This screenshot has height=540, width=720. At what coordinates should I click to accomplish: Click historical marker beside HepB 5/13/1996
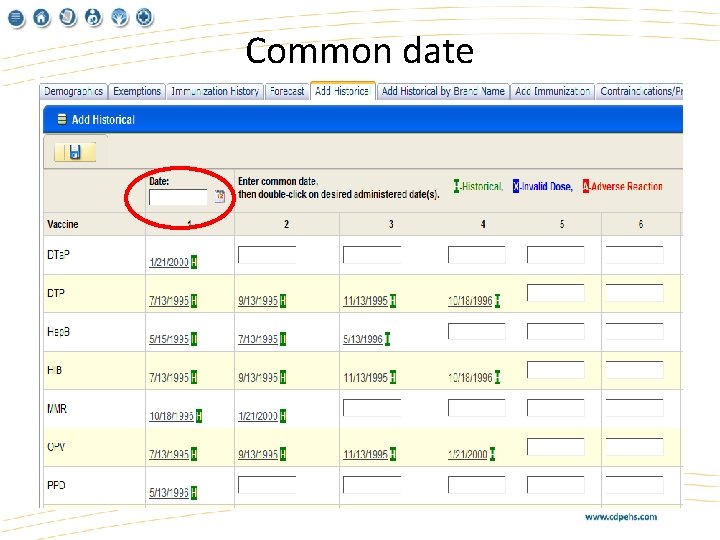tap(387, 339)
